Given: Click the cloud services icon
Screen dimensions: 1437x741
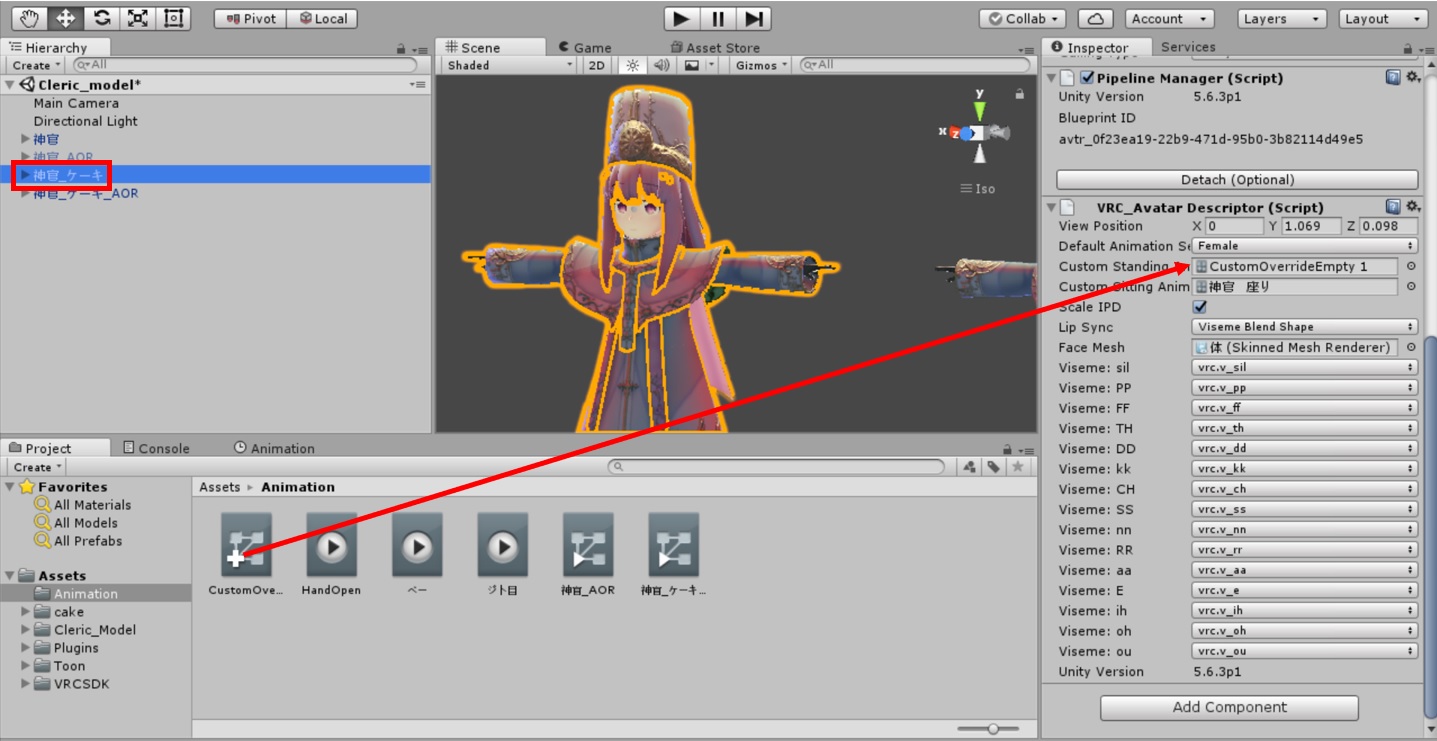Looking at the screenshot, I should [1096, 19].
